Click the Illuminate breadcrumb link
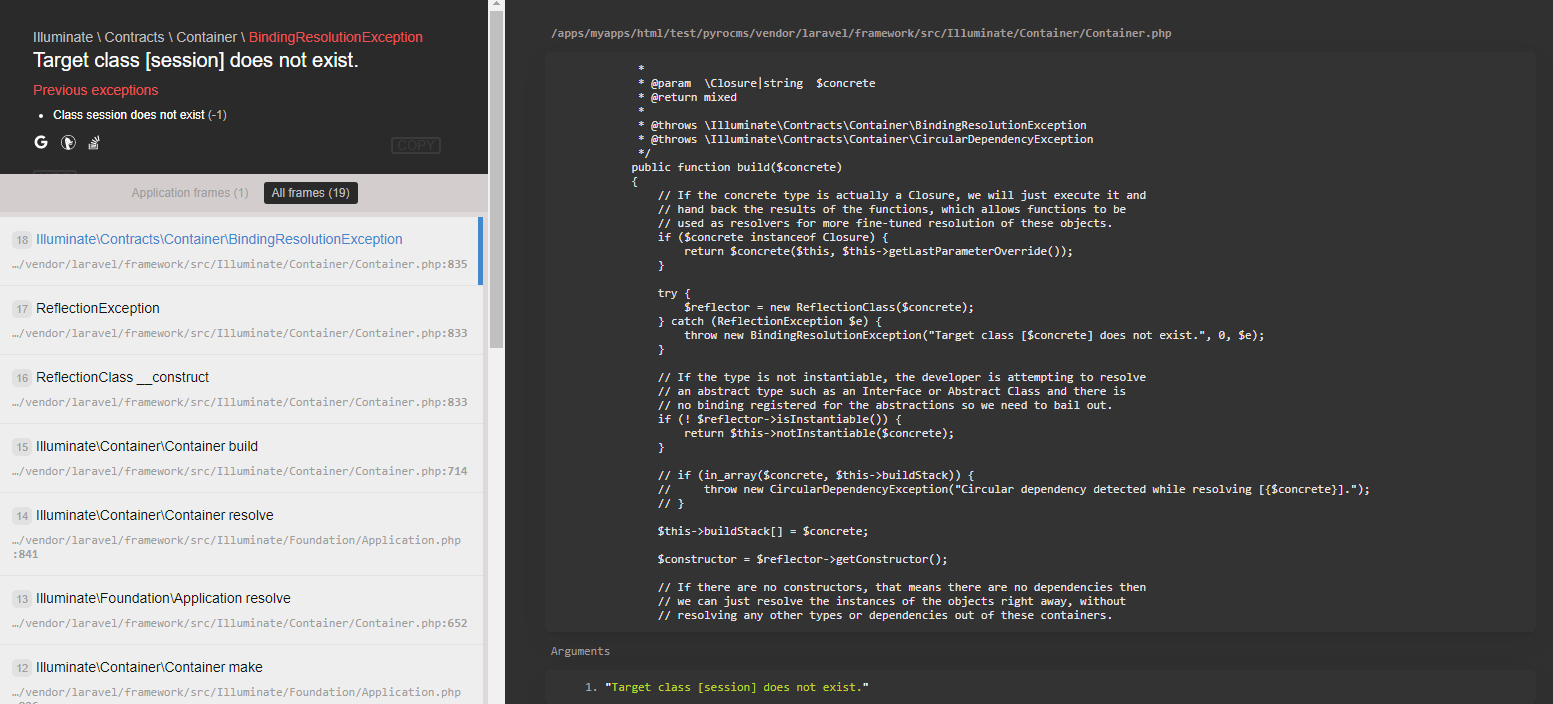 63,36
